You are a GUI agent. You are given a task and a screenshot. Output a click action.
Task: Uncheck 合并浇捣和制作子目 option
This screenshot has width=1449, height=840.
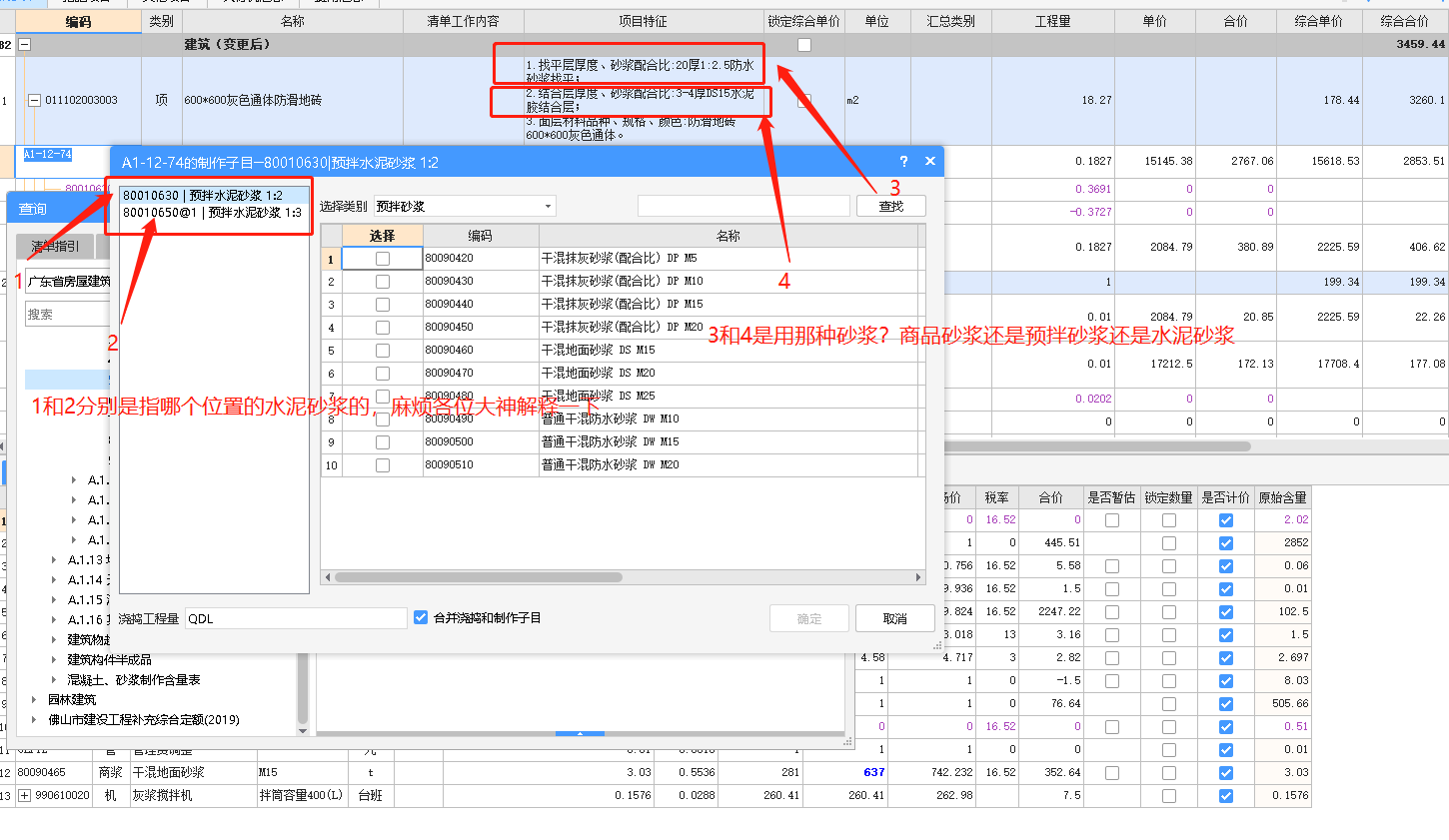pos(421,618)
